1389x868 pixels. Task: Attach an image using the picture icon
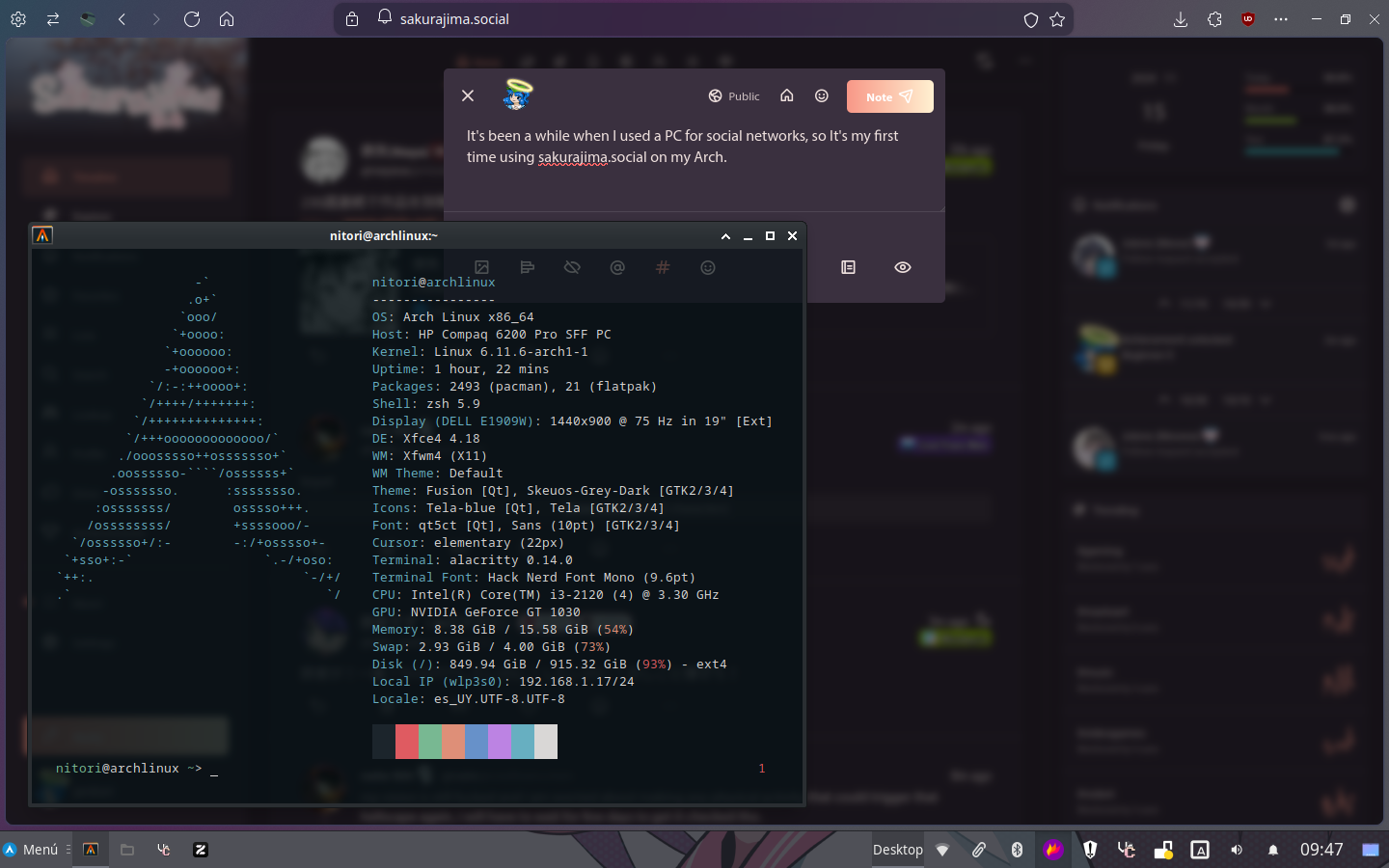482,267
